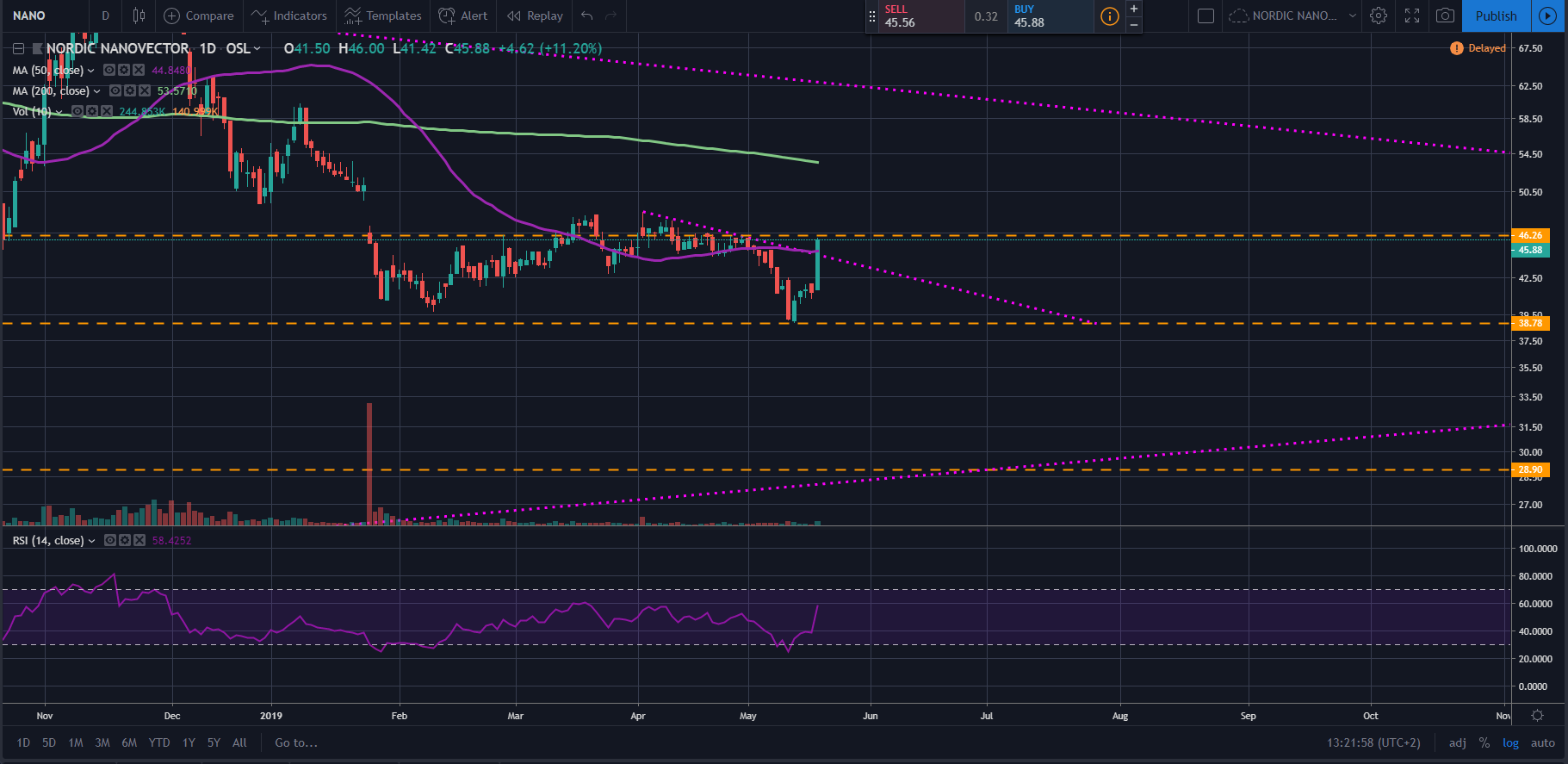Toggle adj dividend adjustment

(1457, 742)
